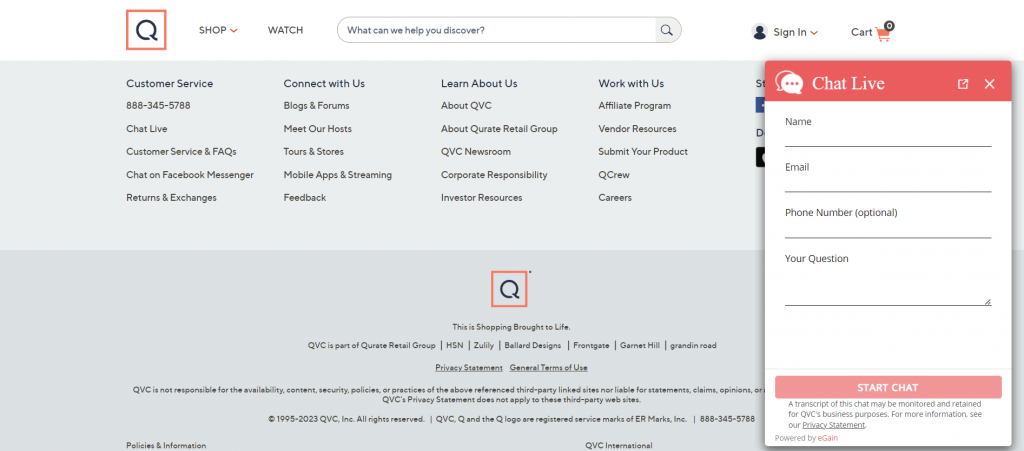Screen dimensions: 1024x451
Task: Open Blogs & Forums link
Action: click(x=316, y=105)
